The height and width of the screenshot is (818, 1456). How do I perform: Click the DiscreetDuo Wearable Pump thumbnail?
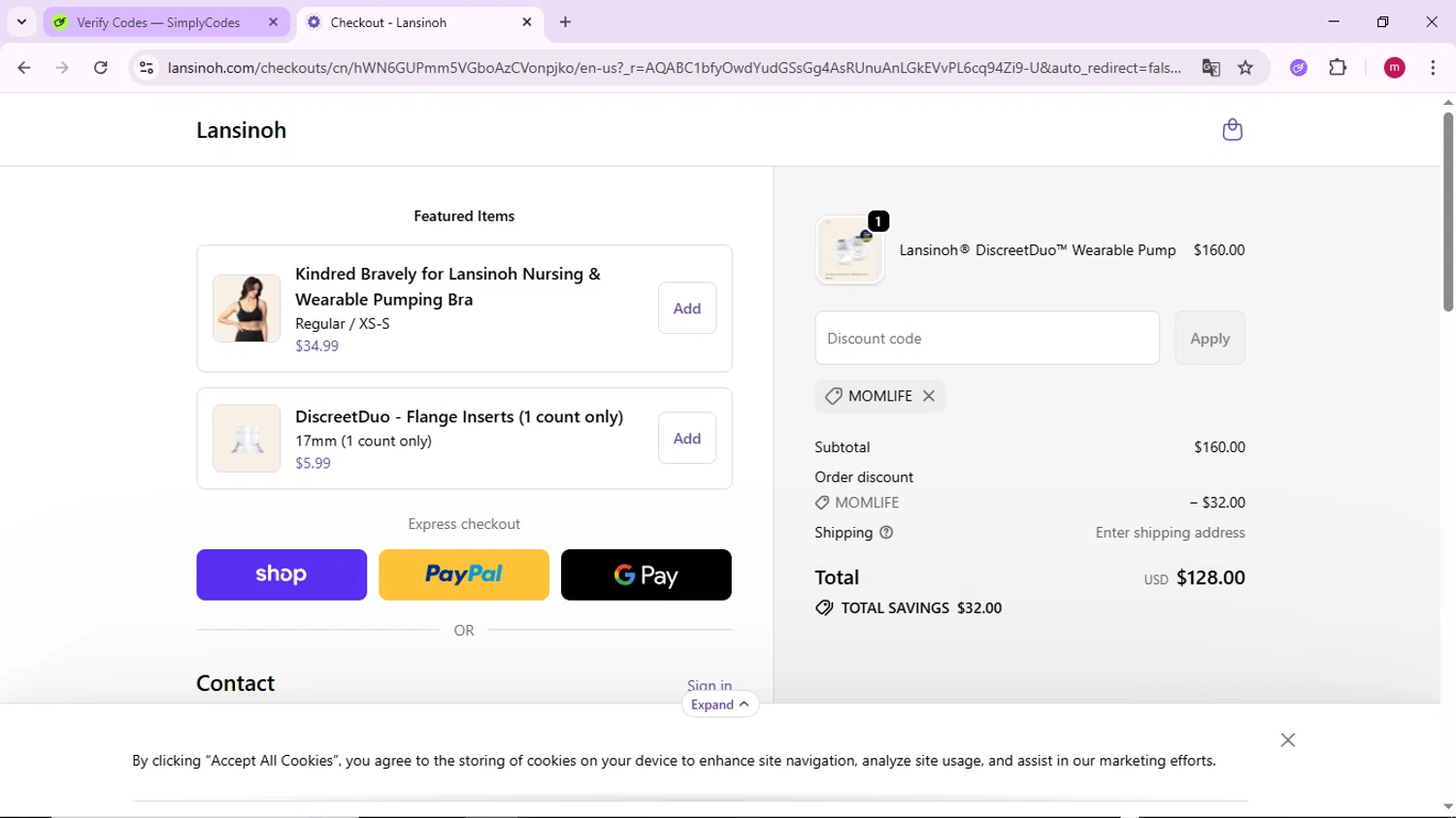[x=849, y=250]
